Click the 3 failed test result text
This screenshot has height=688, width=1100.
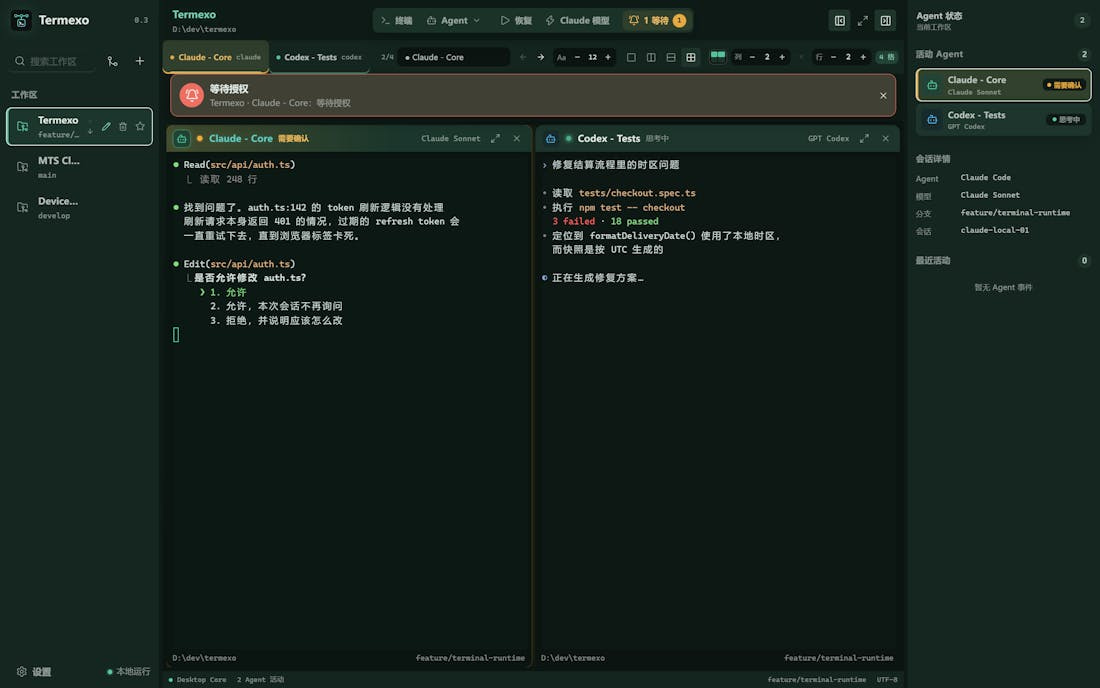coord(573,221)
